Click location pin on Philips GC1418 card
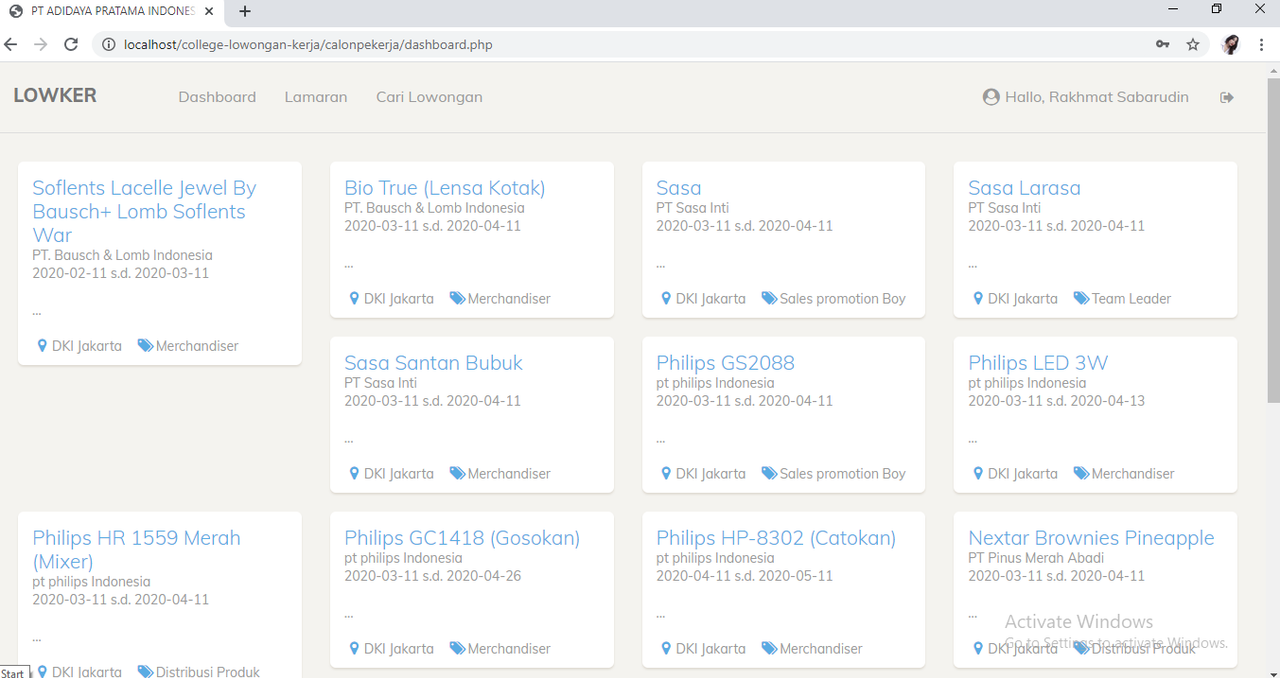Viewport: 1280px width, 678px height. pos(354,648)
